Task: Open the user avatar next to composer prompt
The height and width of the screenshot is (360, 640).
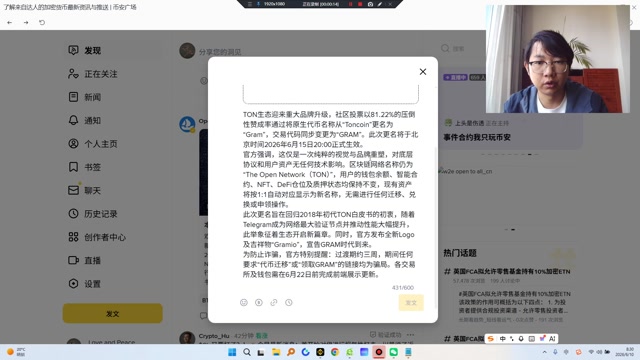Action: pyautogui.click(x=187, y=51)
